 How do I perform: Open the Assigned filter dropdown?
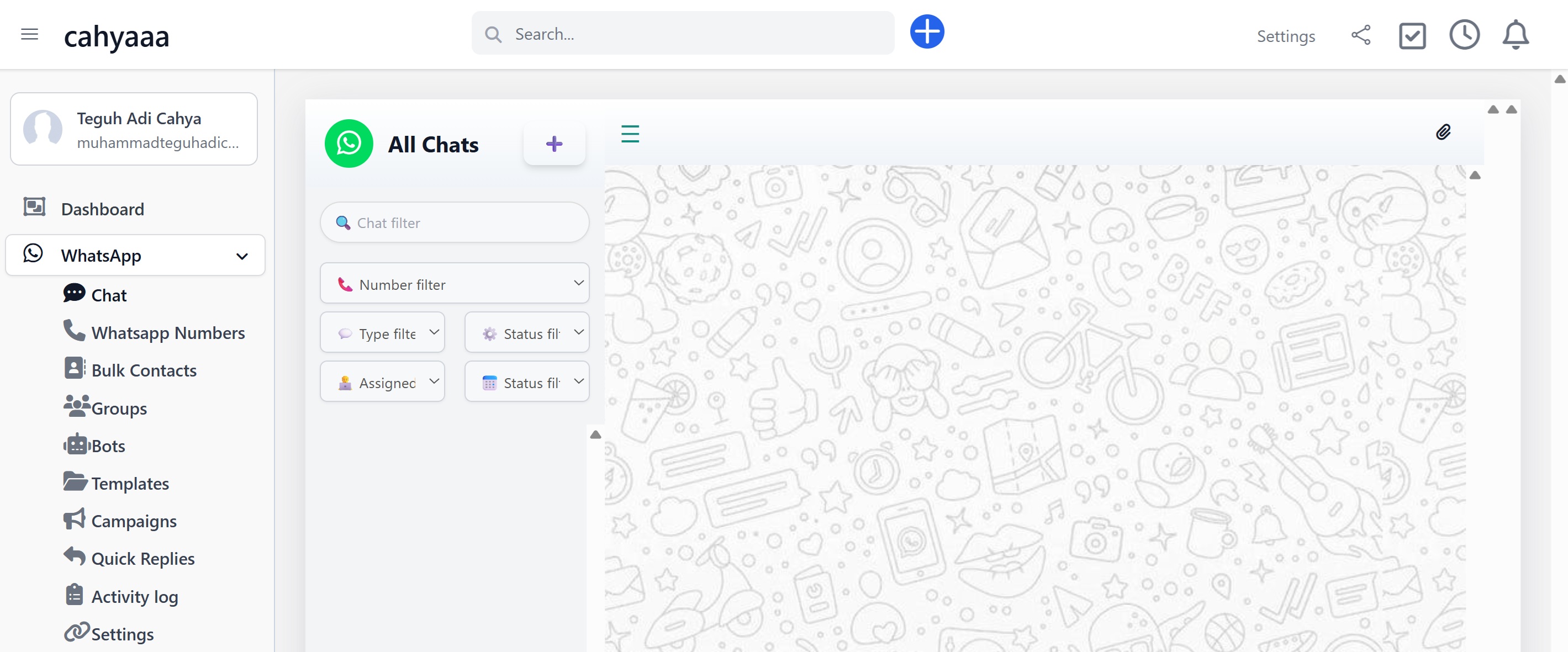tap(382, 382)
